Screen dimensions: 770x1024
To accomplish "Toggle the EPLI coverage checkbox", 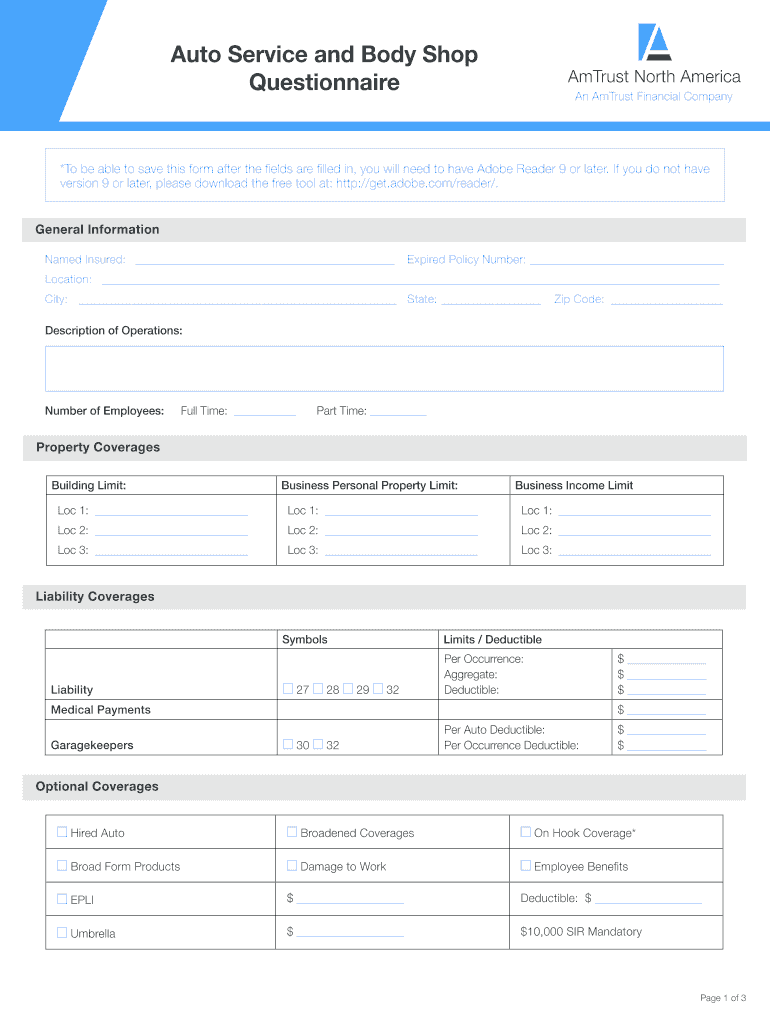I will (x=62, y=899).
